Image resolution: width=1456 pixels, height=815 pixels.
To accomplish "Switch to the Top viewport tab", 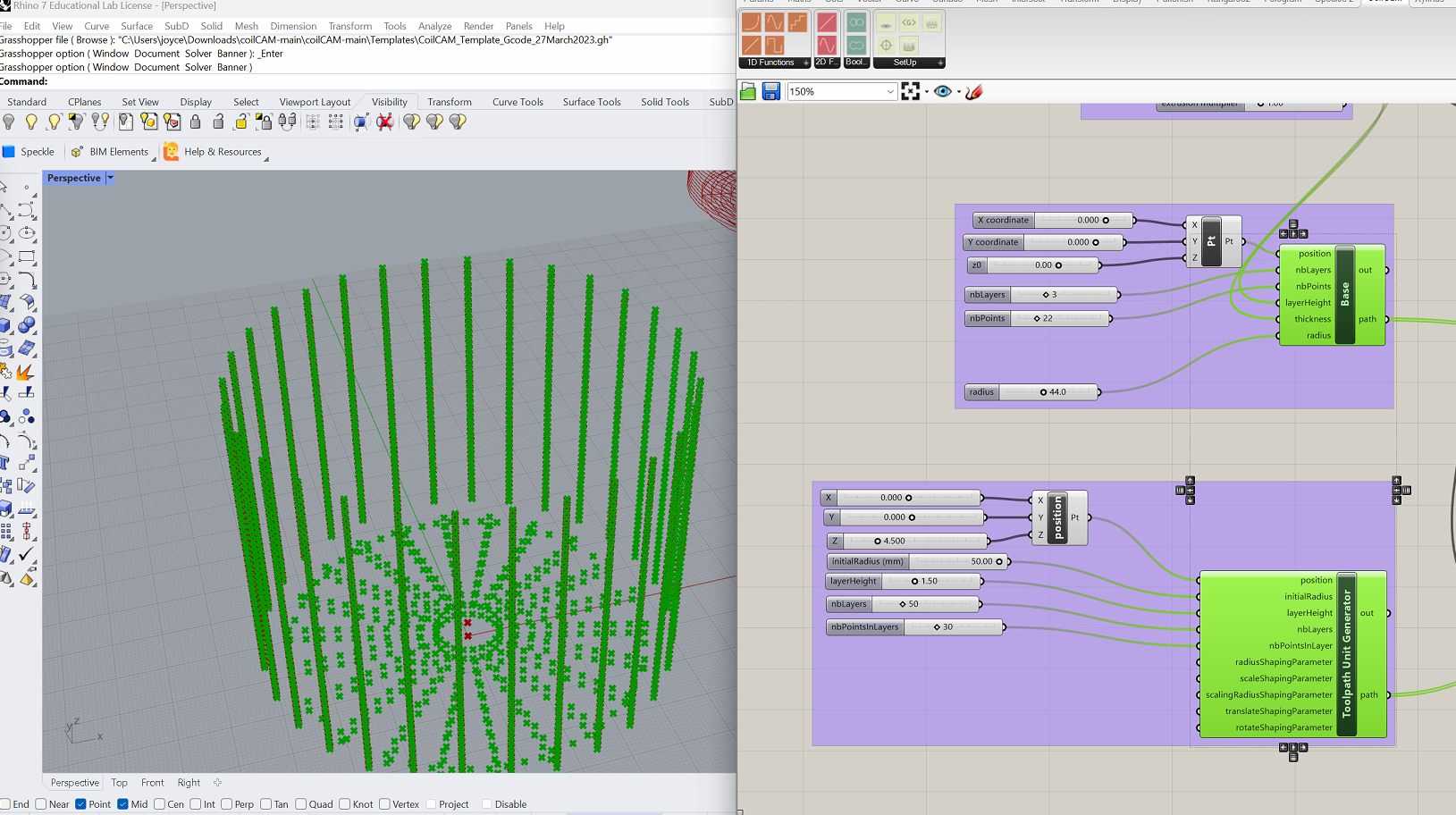I will (119, 783).
